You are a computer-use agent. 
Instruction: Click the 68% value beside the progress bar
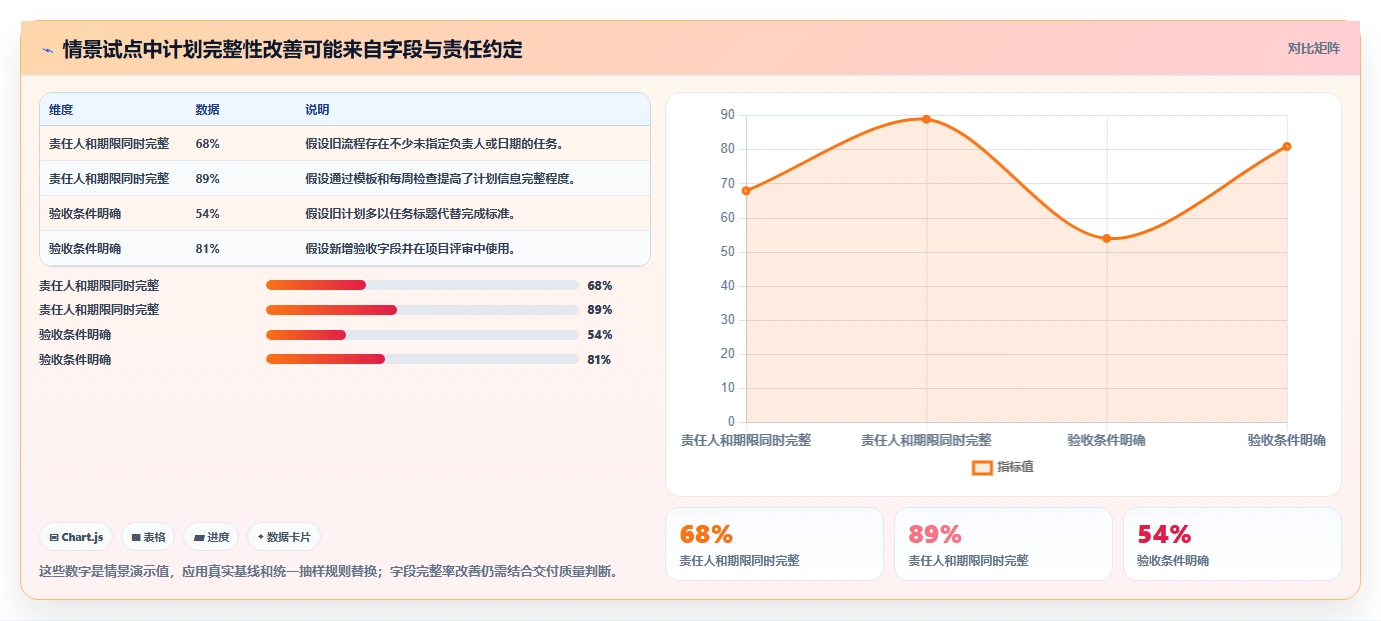600,285
